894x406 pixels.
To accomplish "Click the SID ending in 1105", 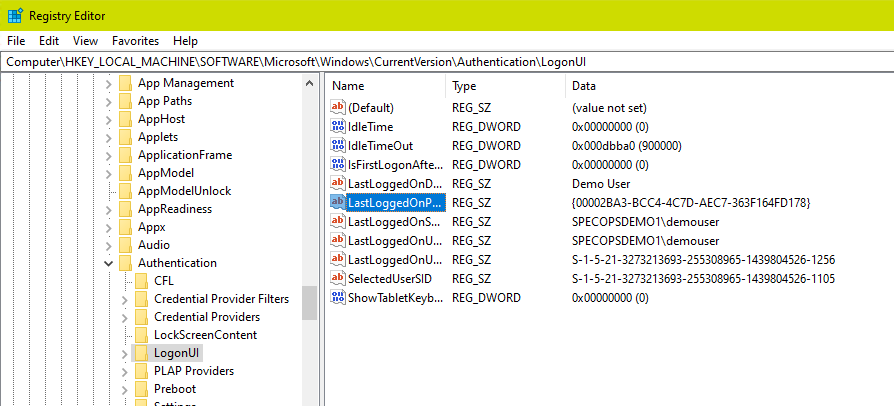I will tap(703, 279).
